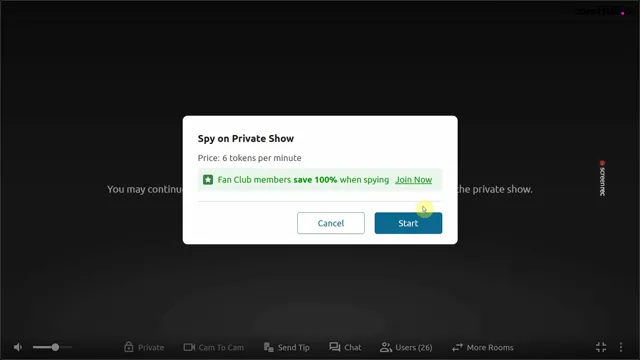Open the three-dot more options menu
This screenshot has height=360, width=640.
point(621,347)
